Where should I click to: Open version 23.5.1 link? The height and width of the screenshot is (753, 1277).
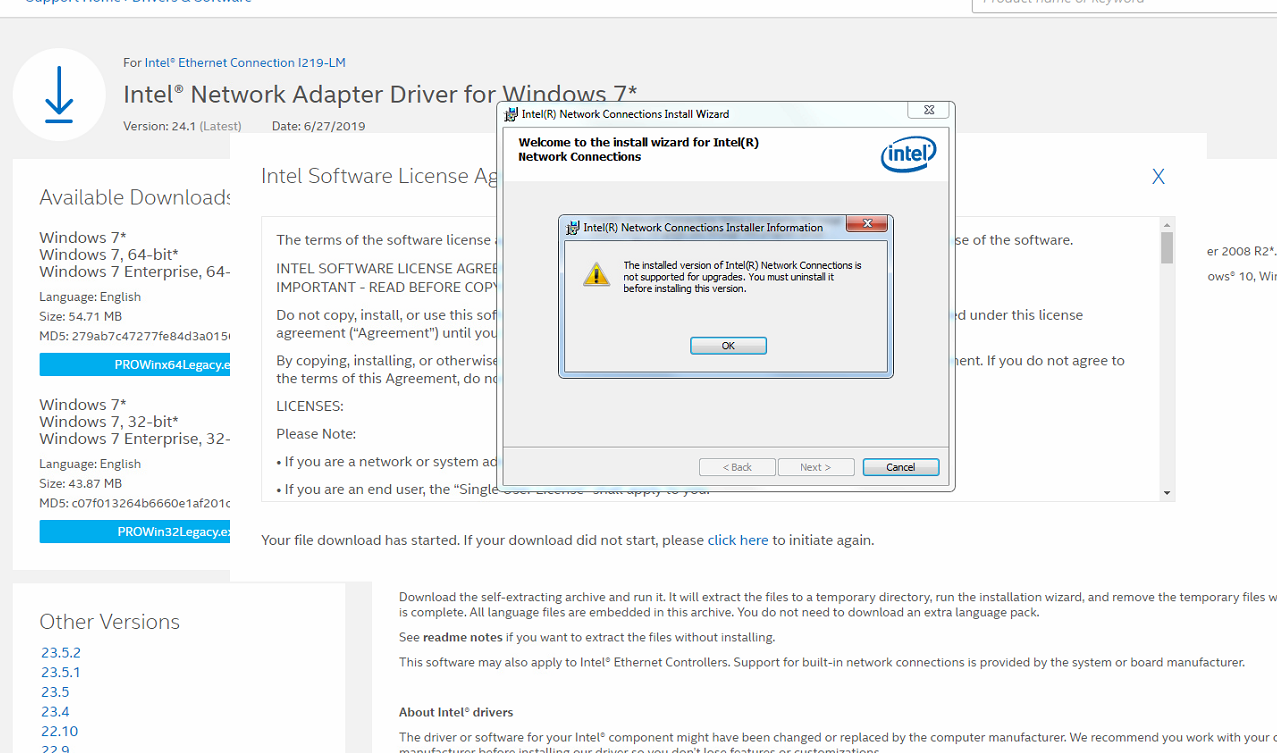[61, 672]
